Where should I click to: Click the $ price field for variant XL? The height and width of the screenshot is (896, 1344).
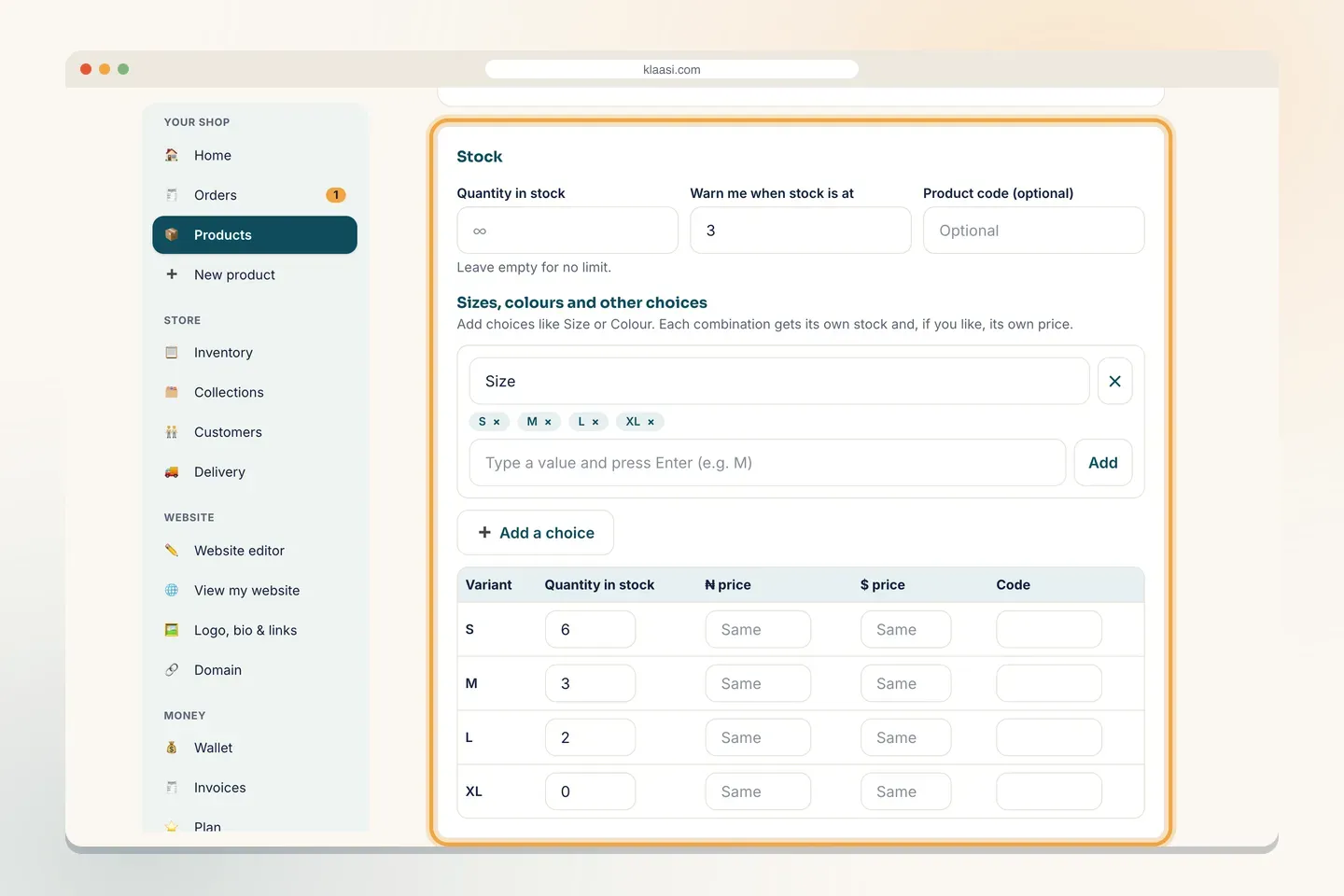(905, 792)
